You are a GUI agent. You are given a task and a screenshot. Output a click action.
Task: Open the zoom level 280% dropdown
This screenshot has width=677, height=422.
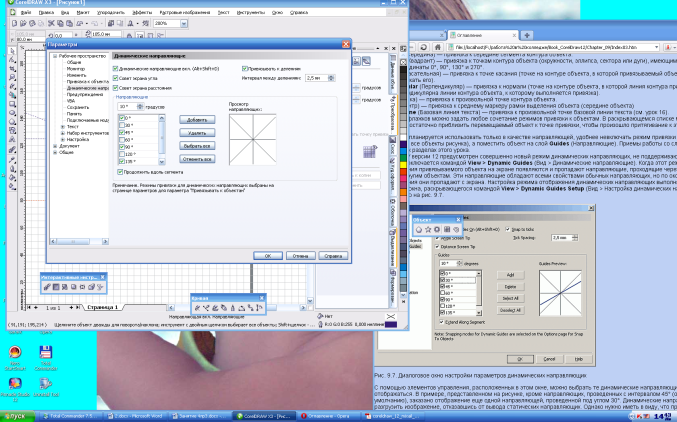click(184, 23)
